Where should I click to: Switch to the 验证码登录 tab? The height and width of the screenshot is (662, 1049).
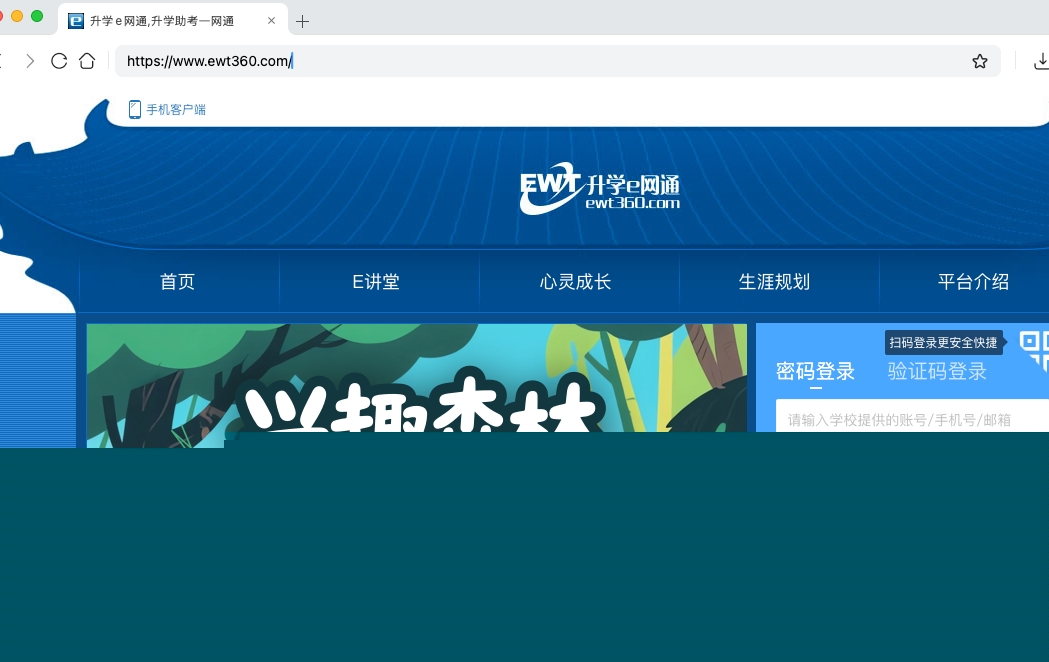click(x=937, y=372)
